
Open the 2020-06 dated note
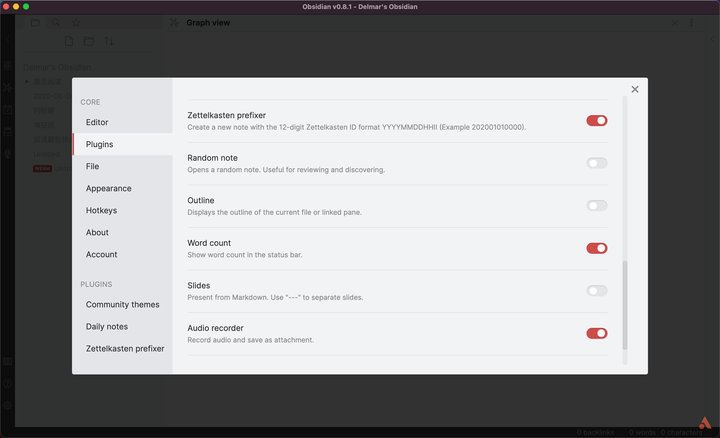pyautogui.click(x=52, y=96)
